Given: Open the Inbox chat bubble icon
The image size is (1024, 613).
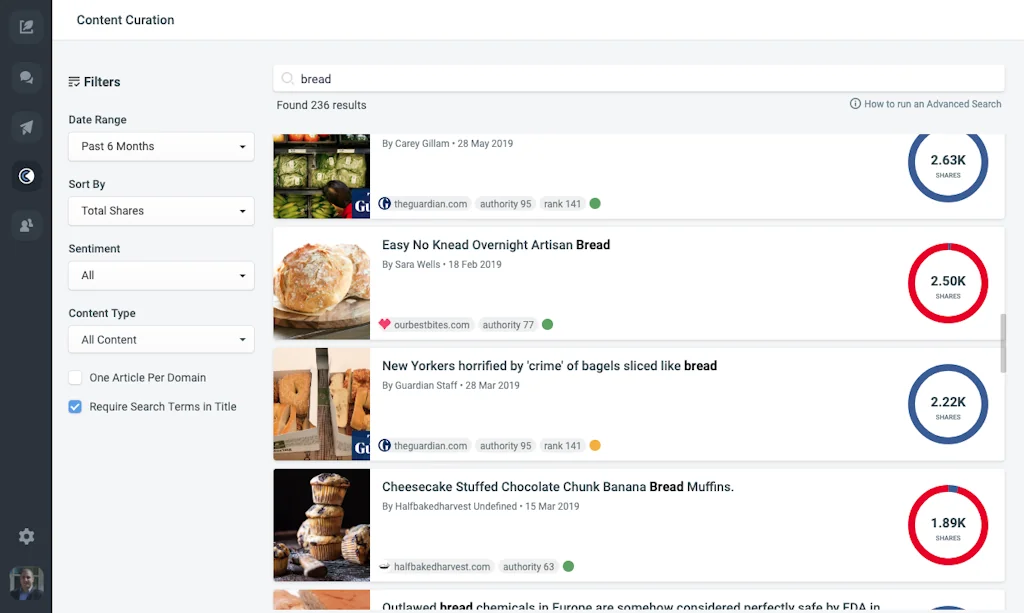Looking at the screenshot, I should pyautogui.click(x=26, y=77).
